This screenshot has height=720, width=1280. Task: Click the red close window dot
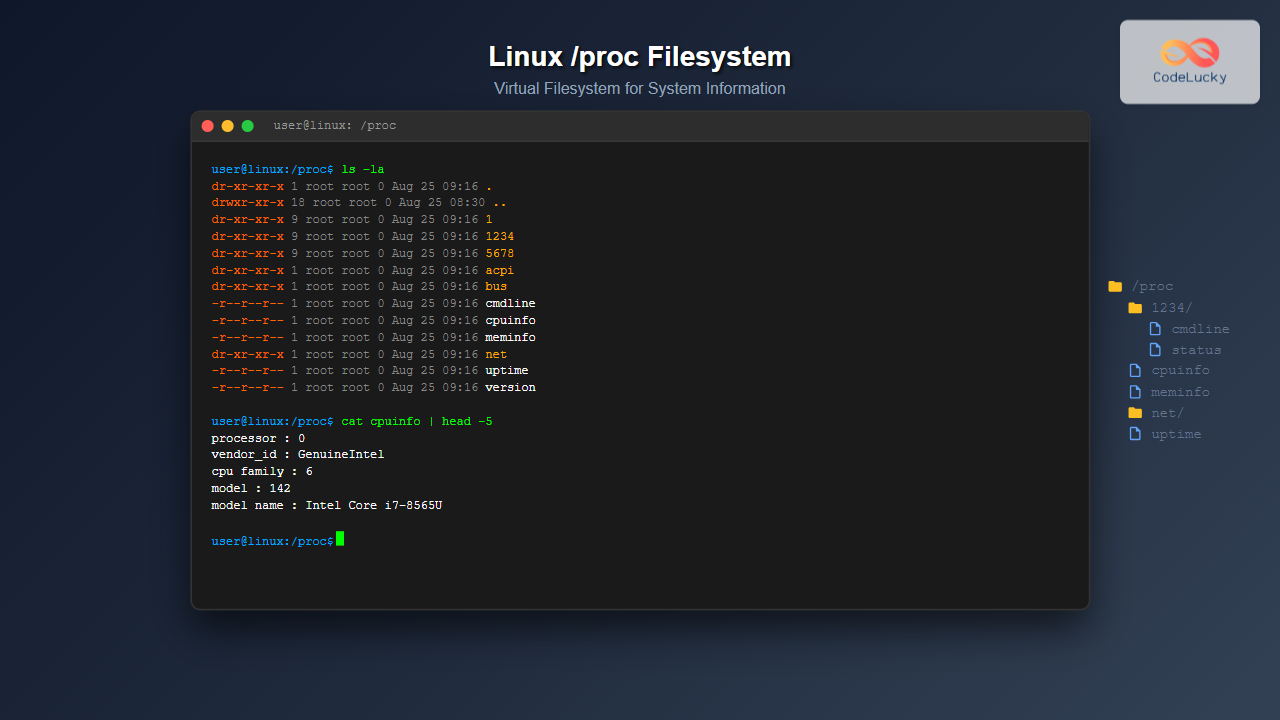(208, 126)
